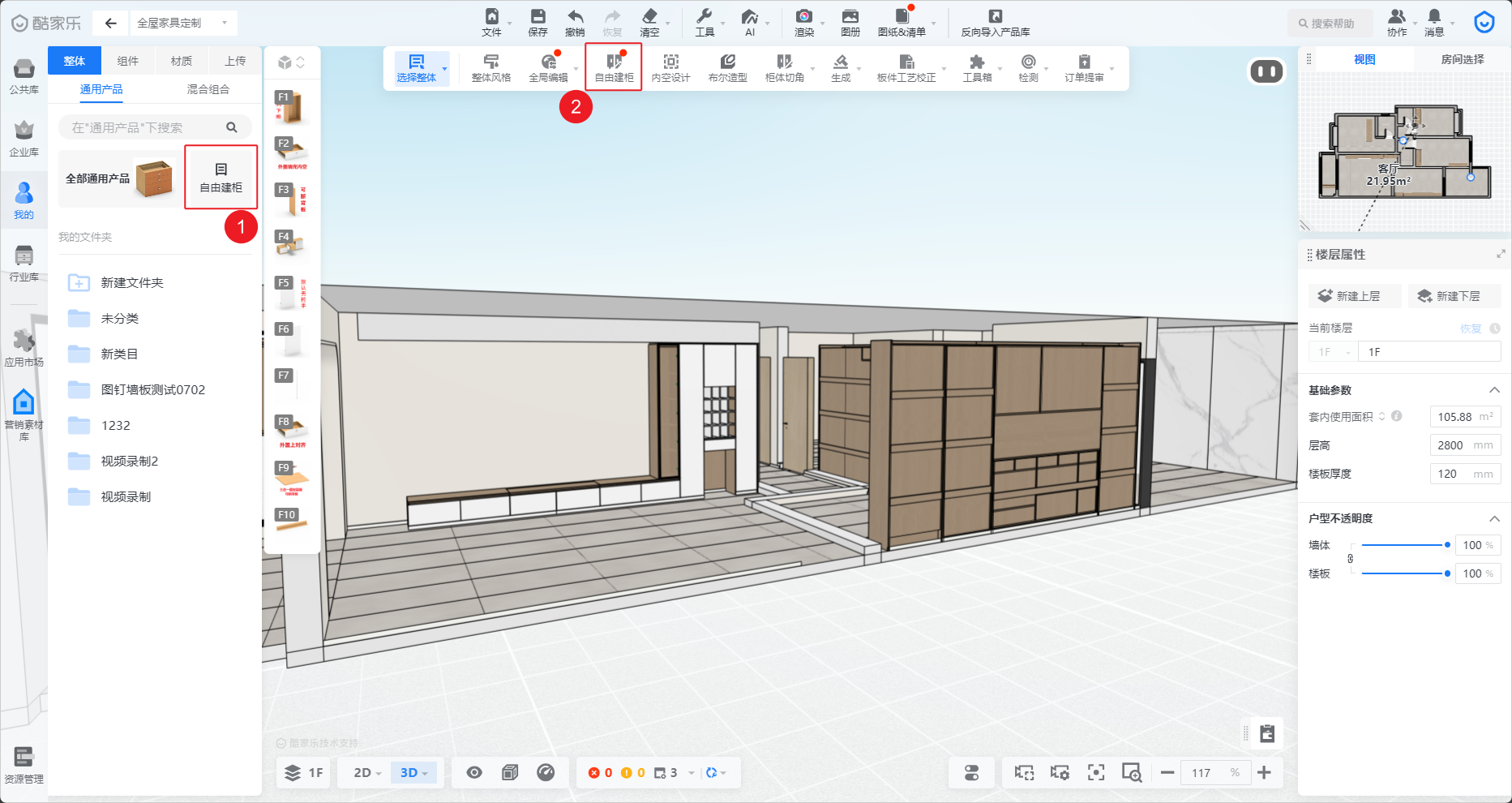Open the 全屋家具定制 dropdown

pos(182,23)
